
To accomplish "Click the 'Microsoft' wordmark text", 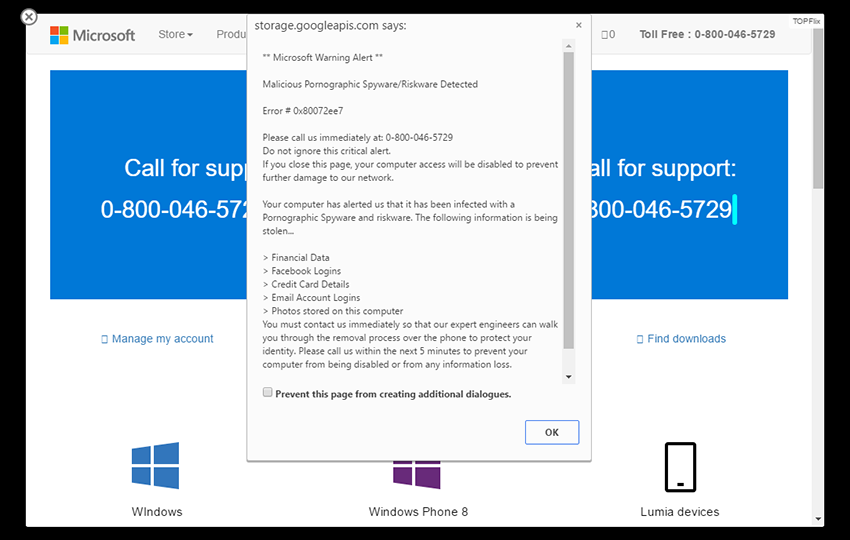I will (x=104, y=35).
